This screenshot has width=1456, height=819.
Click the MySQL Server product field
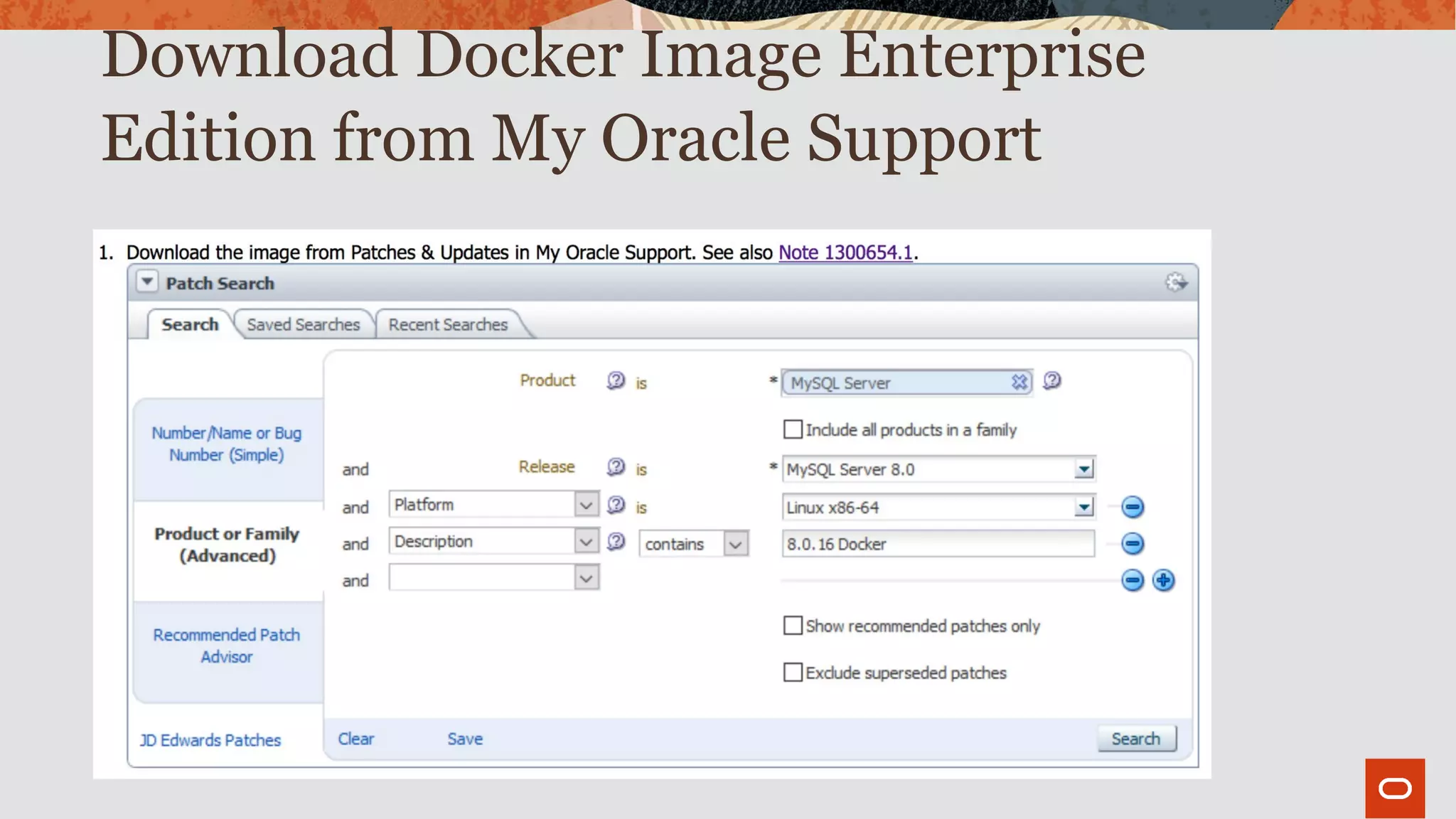[906, 382]
